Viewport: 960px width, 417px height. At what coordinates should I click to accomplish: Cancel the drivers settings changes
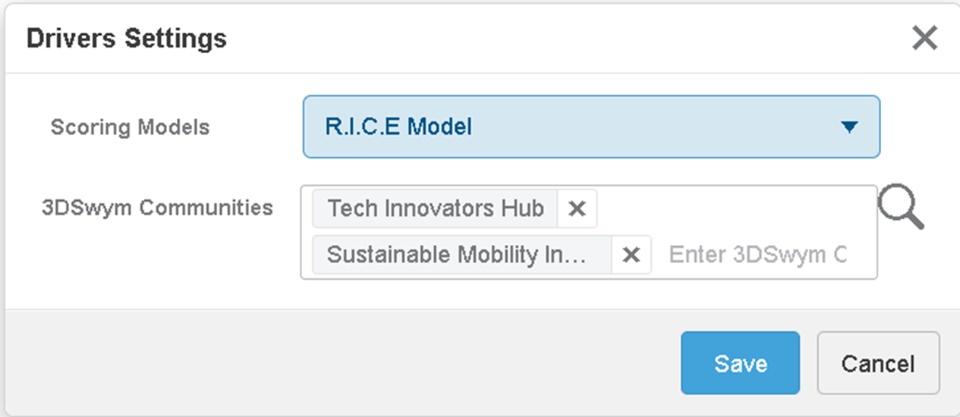click(877, 363)
